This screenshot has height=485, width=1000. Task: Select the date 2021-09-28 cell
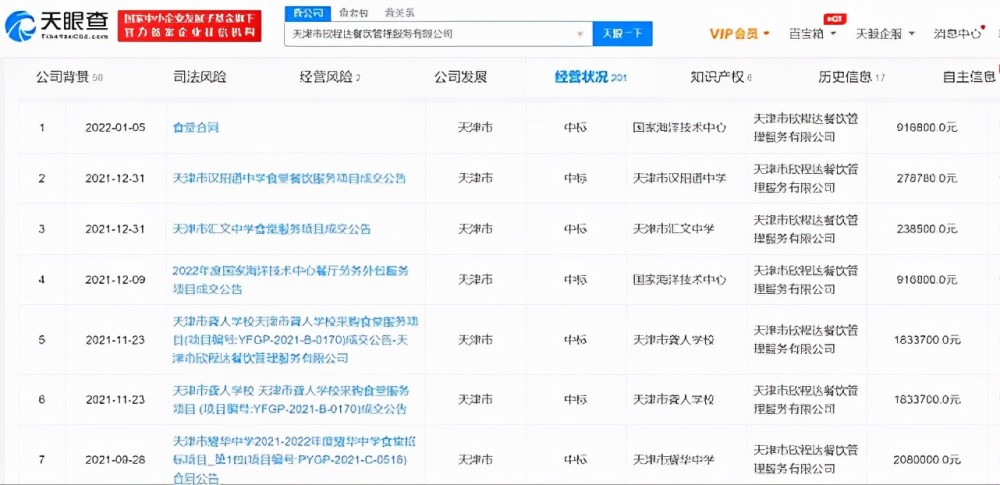115,459
